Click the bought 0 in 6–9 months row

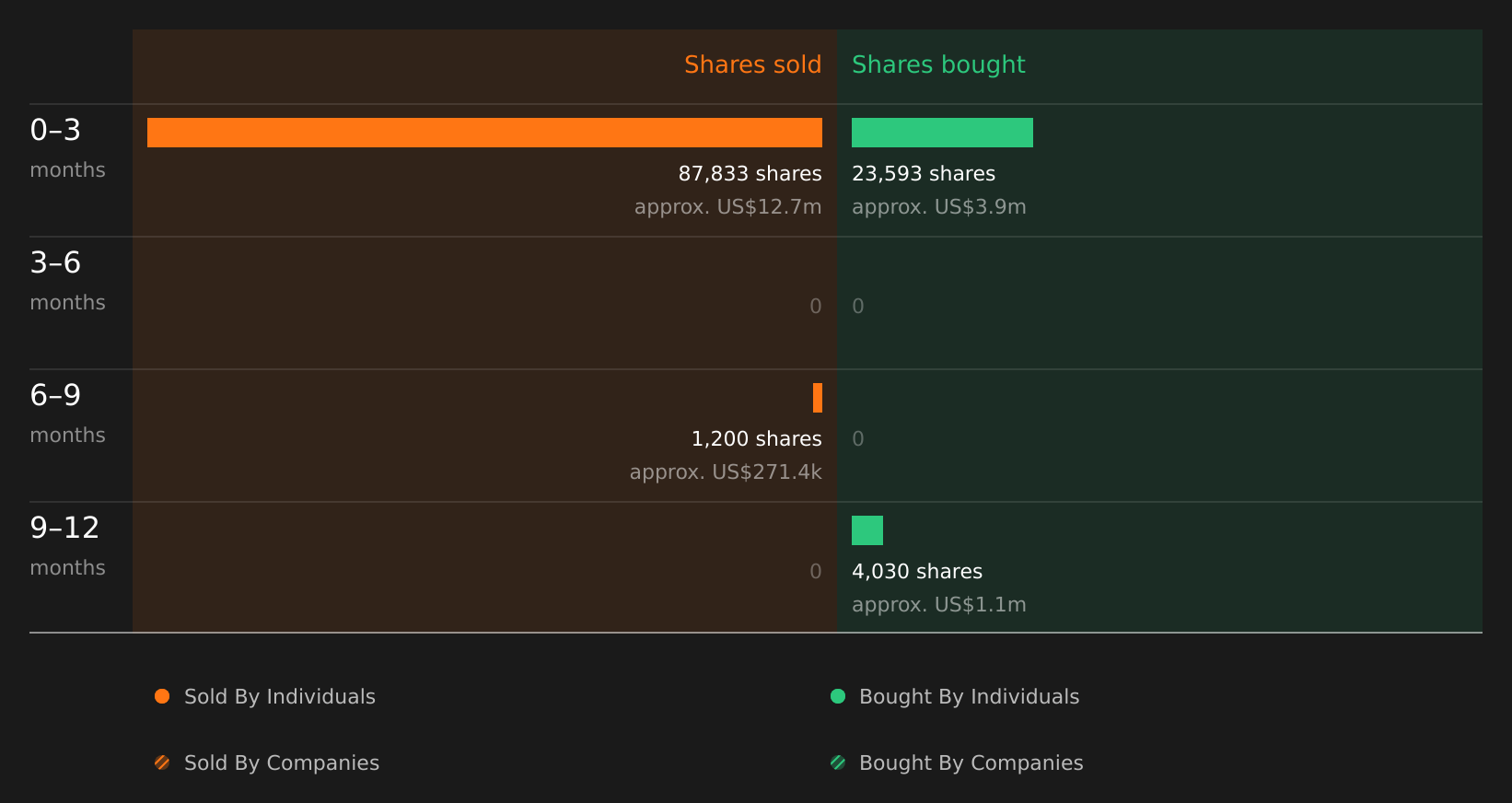click(x=858, y=439)
